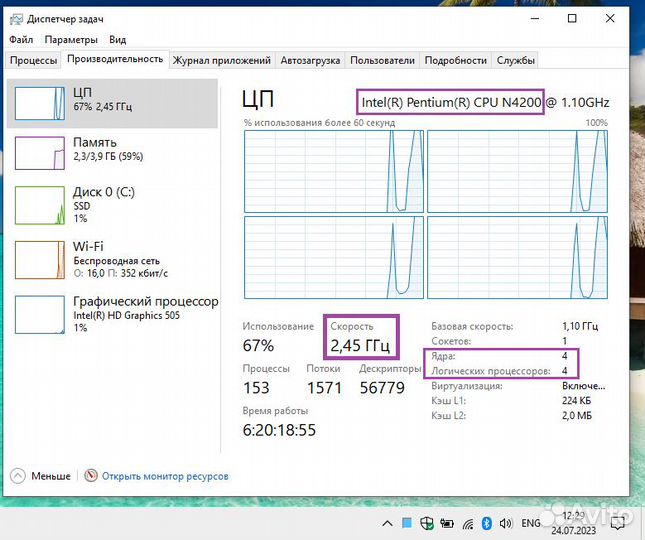645x540 pixels.
Task: Open the Параметры menu
Action: coord(71,39)
